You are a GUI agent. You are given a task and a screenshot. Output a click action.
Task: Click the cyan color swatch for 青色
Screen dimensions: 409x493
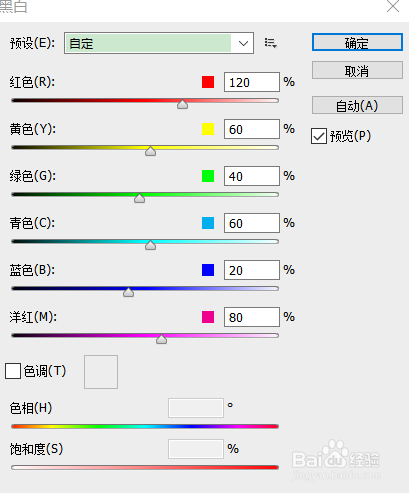pyautogui.click(x=208, y=223)
